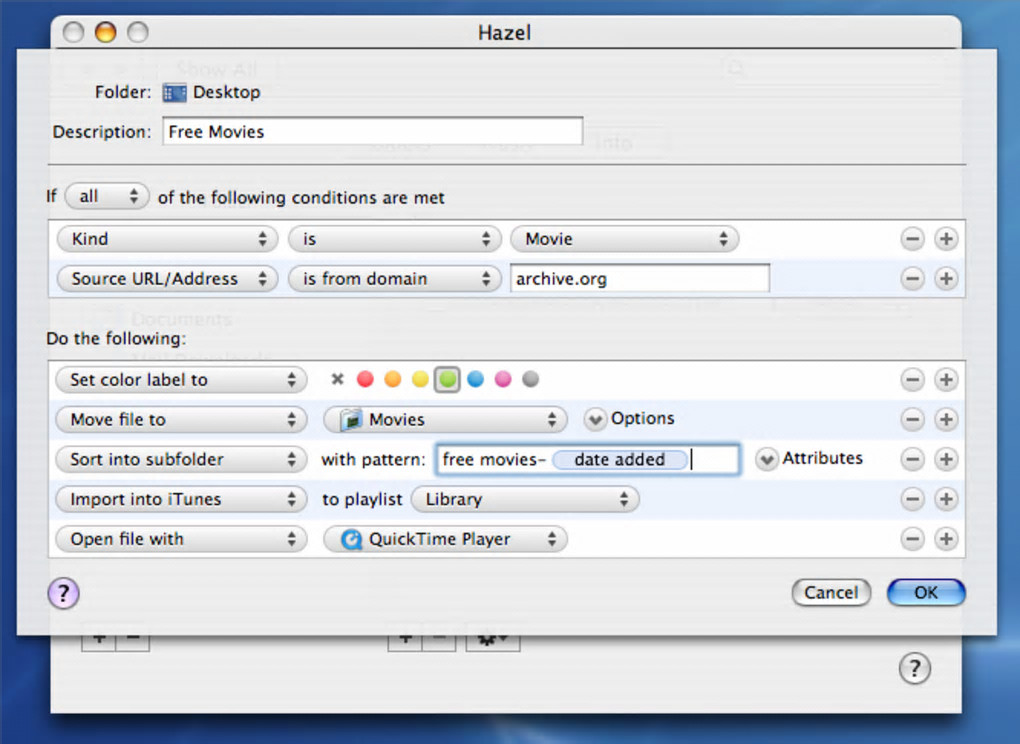Expand the Options disclosure for Move file
This screenshot has width=1020, height=744.
click(595, 419)
